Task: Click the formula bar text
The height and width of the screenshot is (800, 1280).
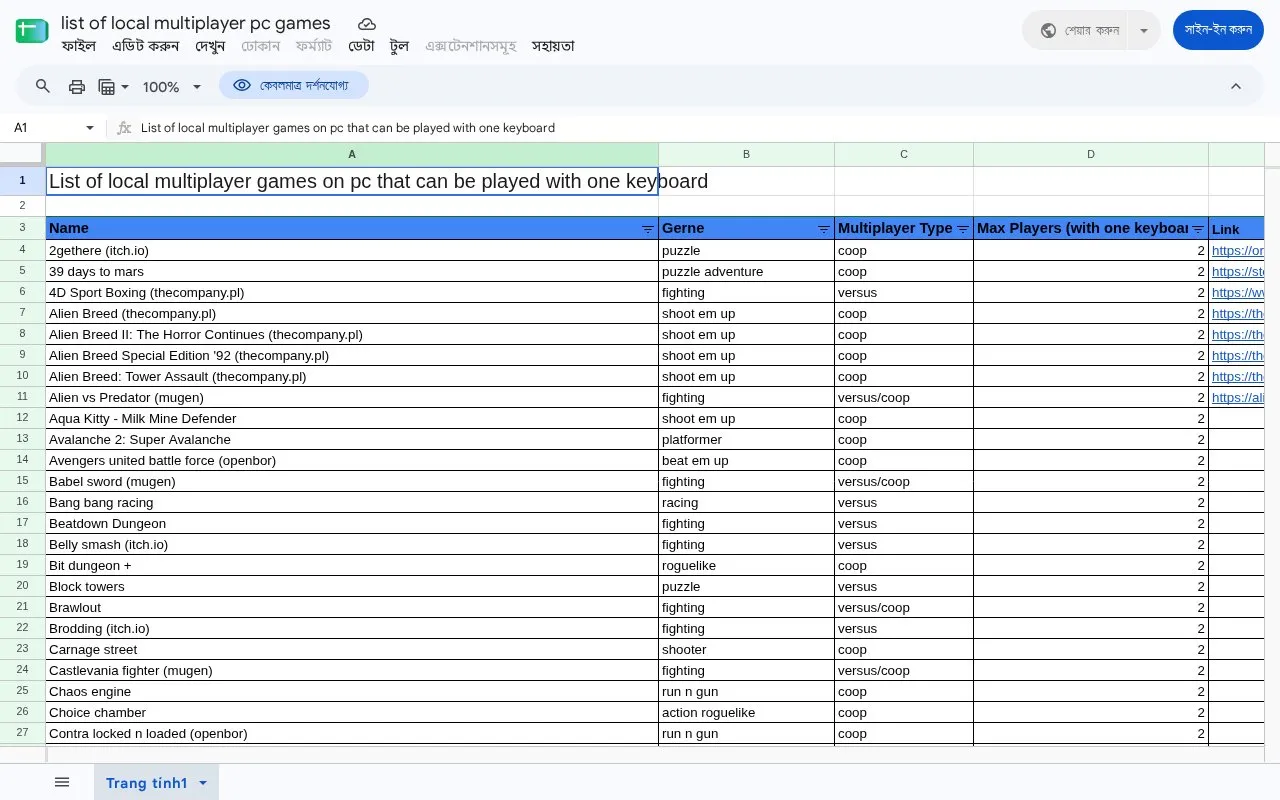Action: click(348, 128)
